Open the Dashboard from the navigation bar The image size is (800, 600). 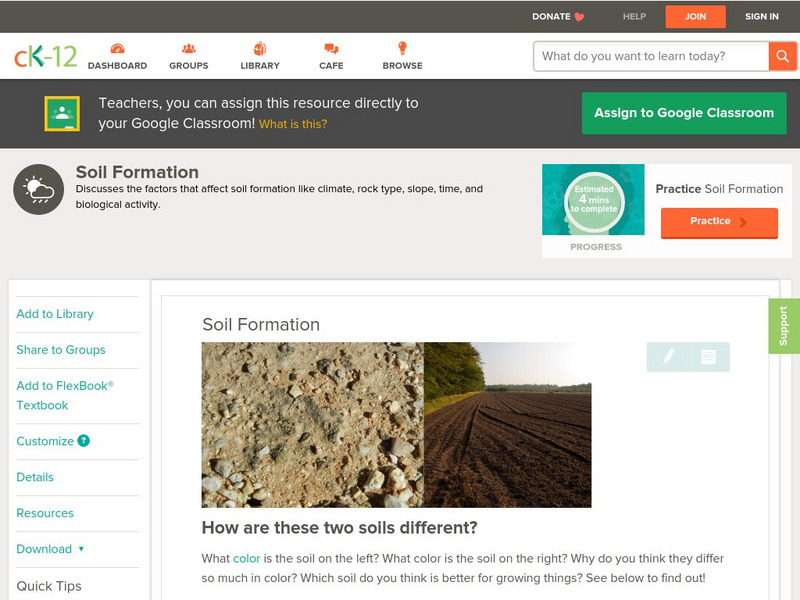tap(119, 47)
